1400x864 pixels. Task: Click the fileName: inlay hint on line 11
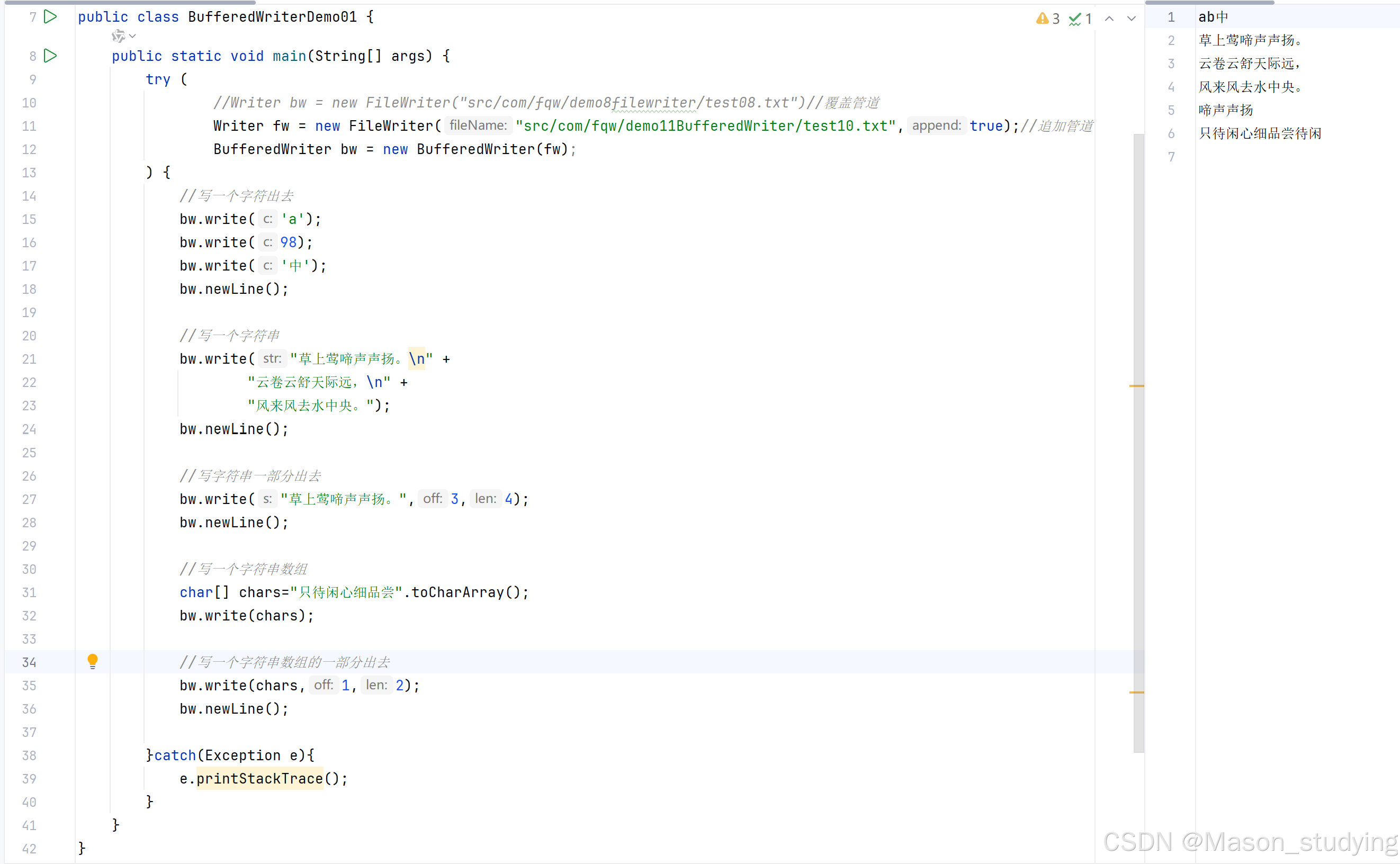point(478,125)
